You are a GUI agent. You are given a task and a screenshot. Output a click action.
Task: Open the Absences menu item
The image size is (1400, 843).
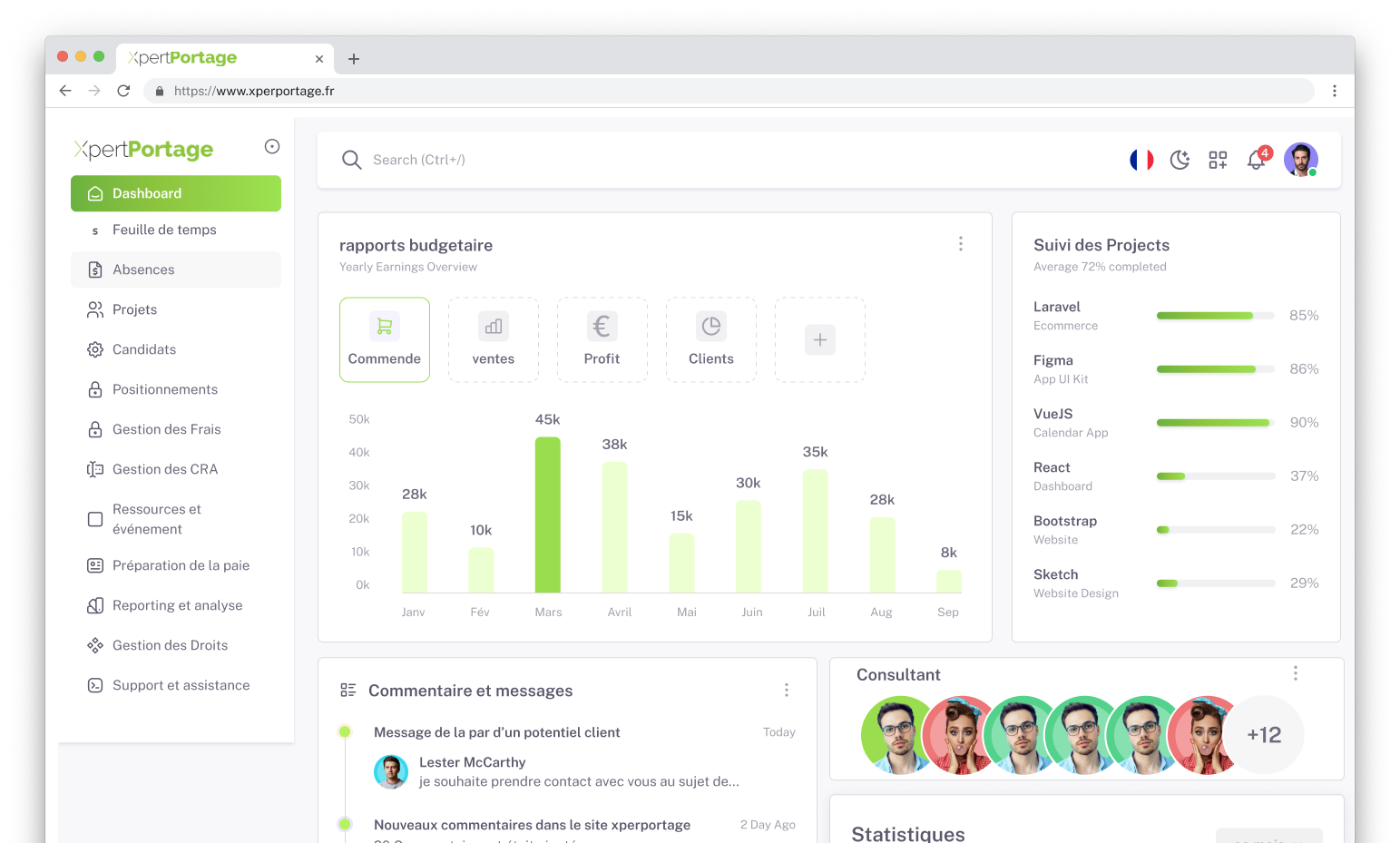(x=176, y=270)
